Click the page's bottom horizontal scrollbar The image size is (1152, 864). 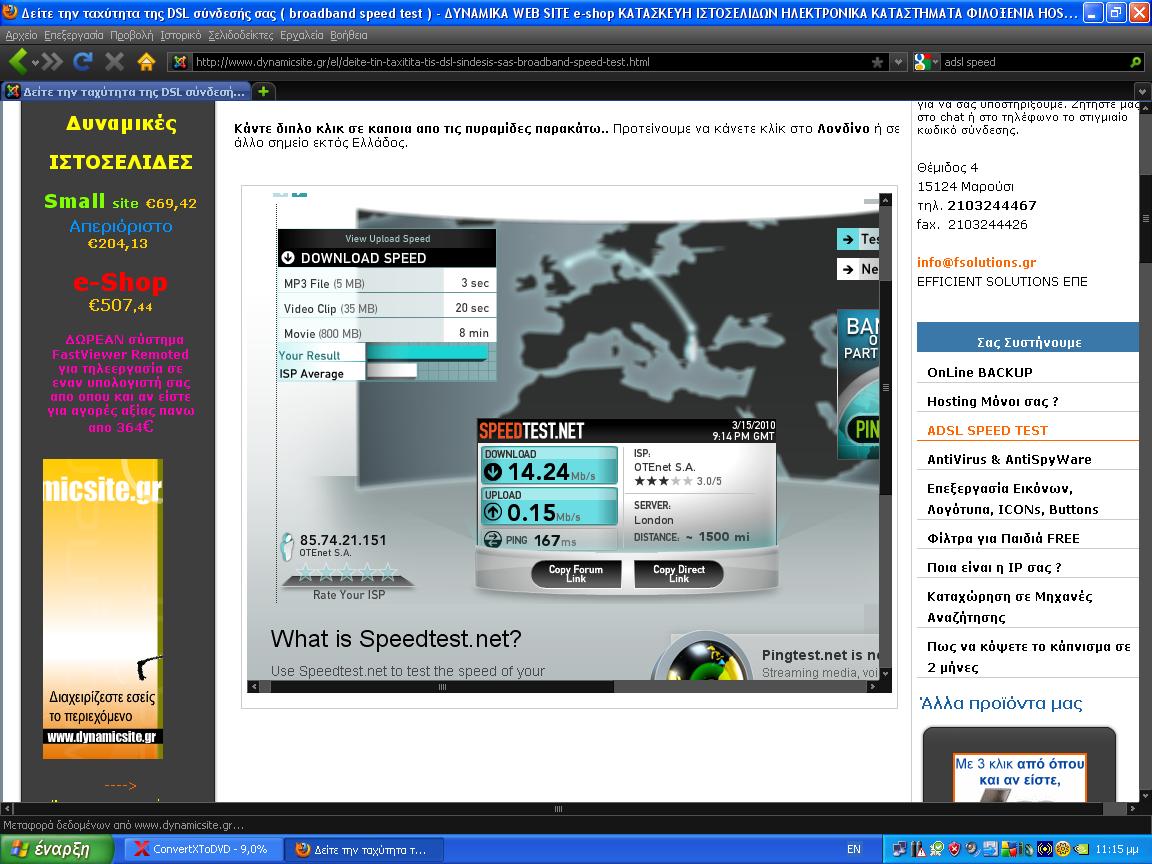pos(558,809)
